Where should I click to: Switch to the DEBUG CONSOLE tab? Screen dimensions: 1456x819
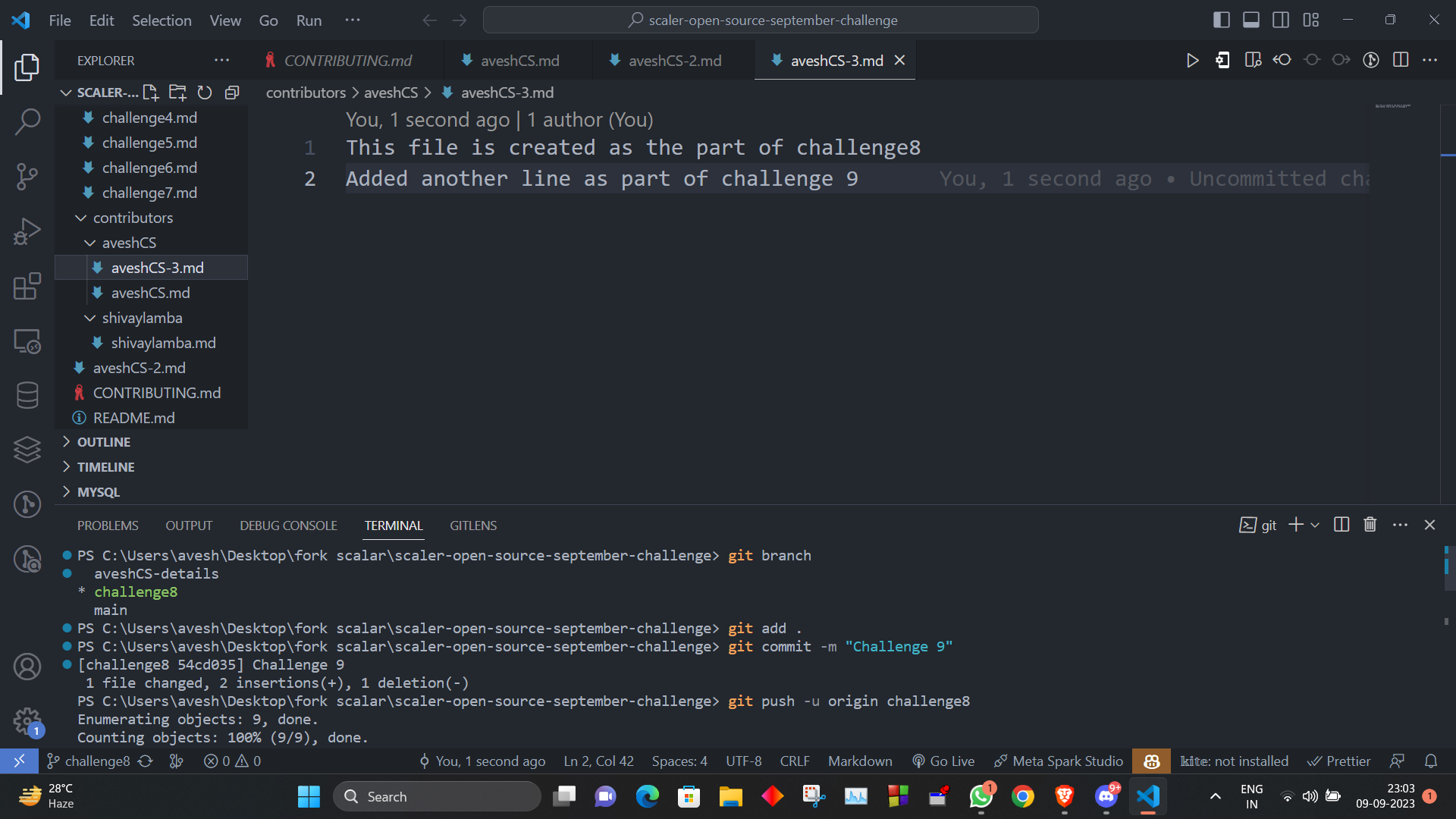[x=288, y=526]
